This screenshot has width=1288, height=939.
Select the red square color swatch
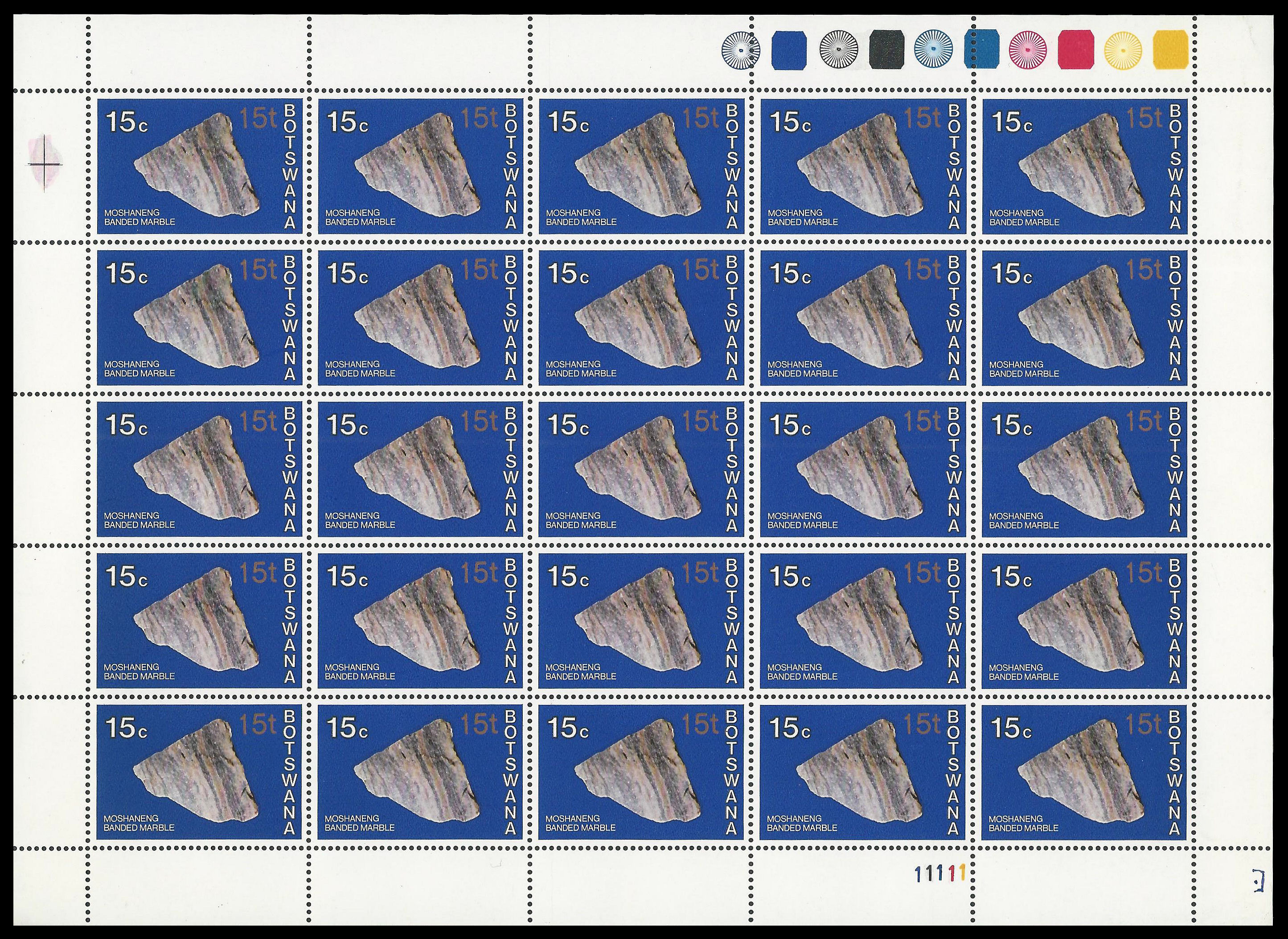1076,49
